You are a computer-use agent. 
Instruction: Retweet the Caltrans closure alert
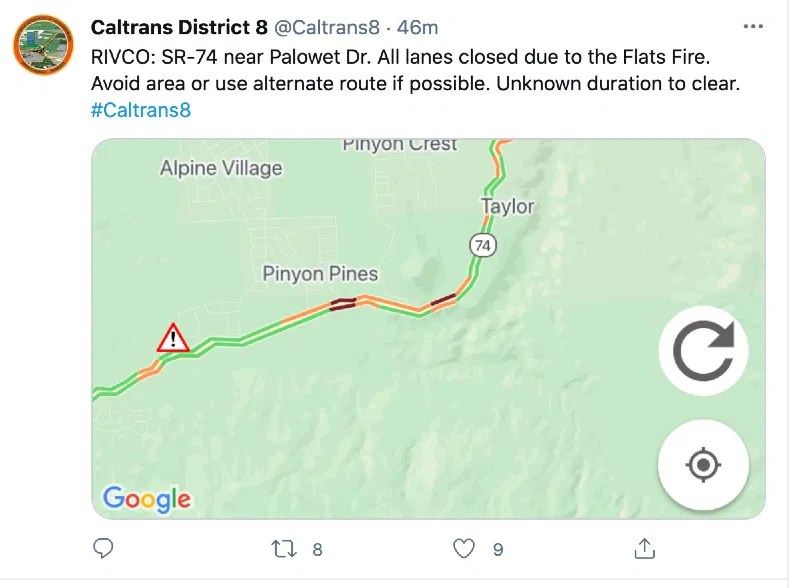point(283,548)
